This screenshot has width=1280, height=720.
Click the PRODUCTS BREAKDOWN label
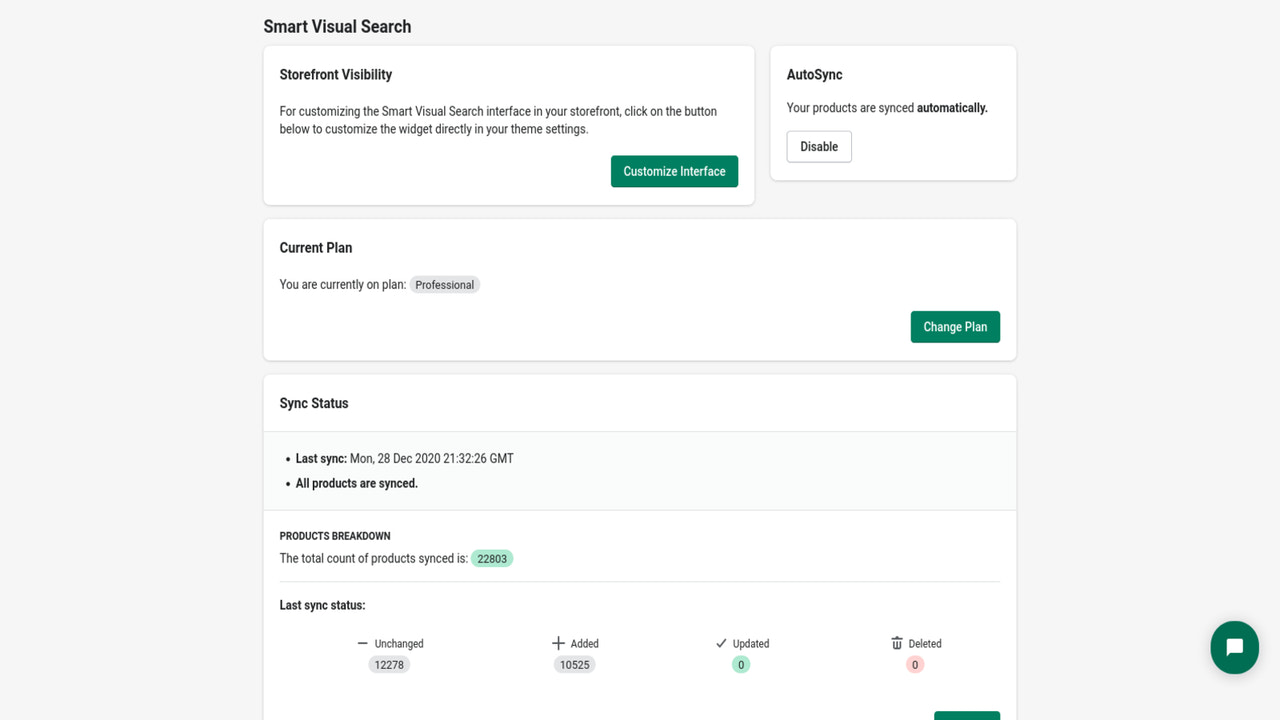[x=334, y=535]
